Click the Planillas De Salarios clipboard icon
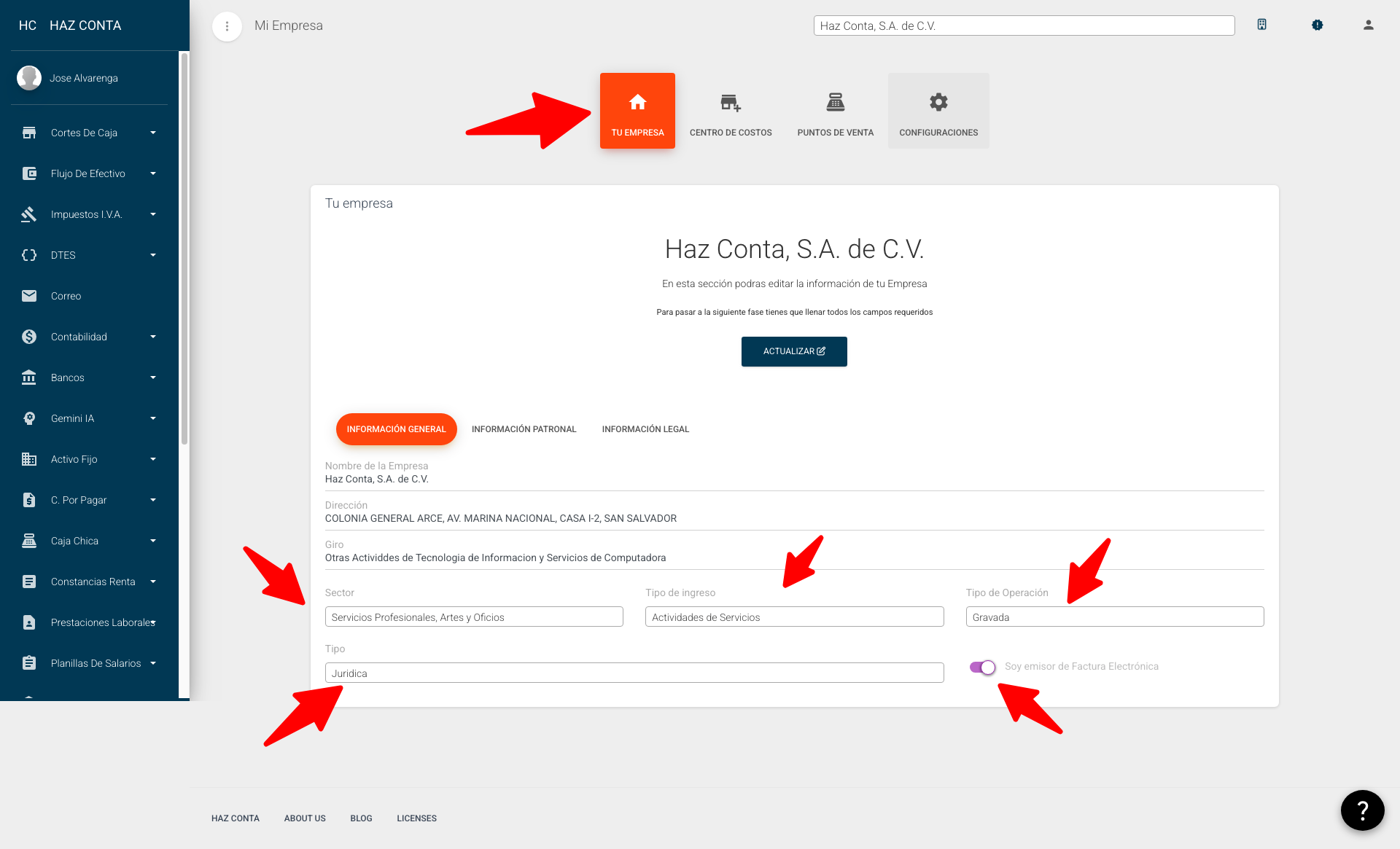 (x=29, y=663)
